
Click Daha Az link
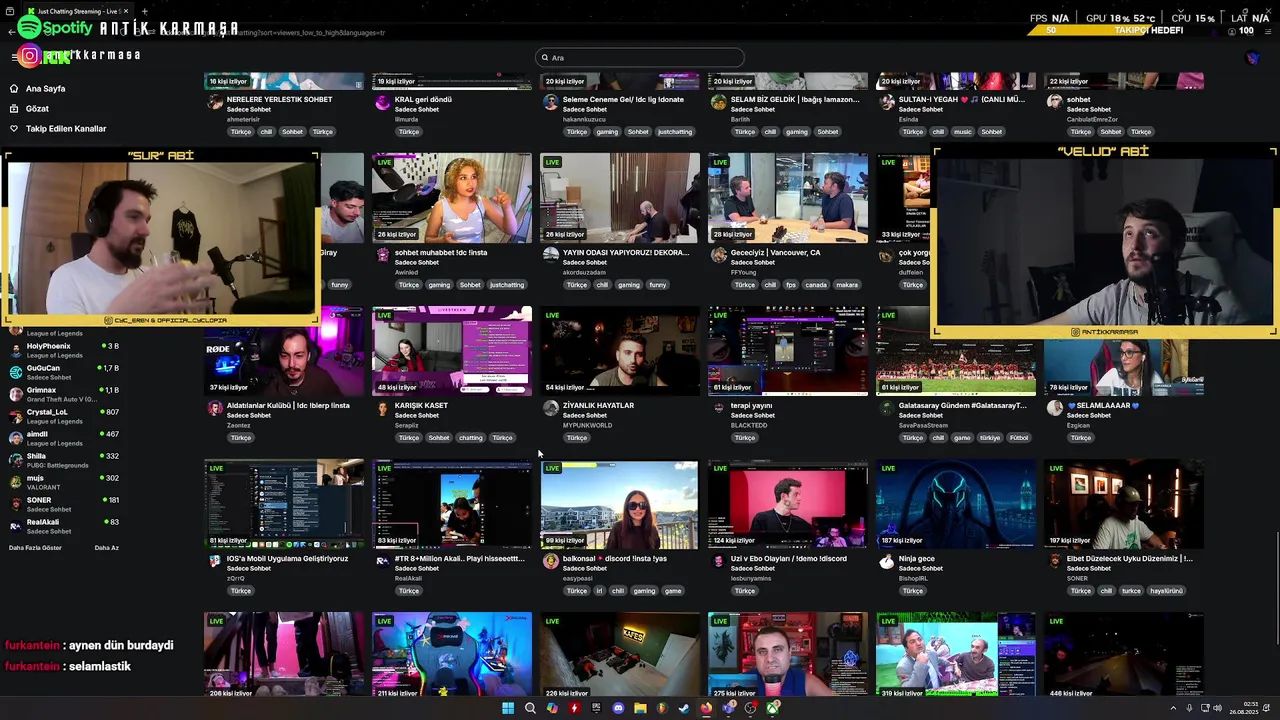(106, 548)
